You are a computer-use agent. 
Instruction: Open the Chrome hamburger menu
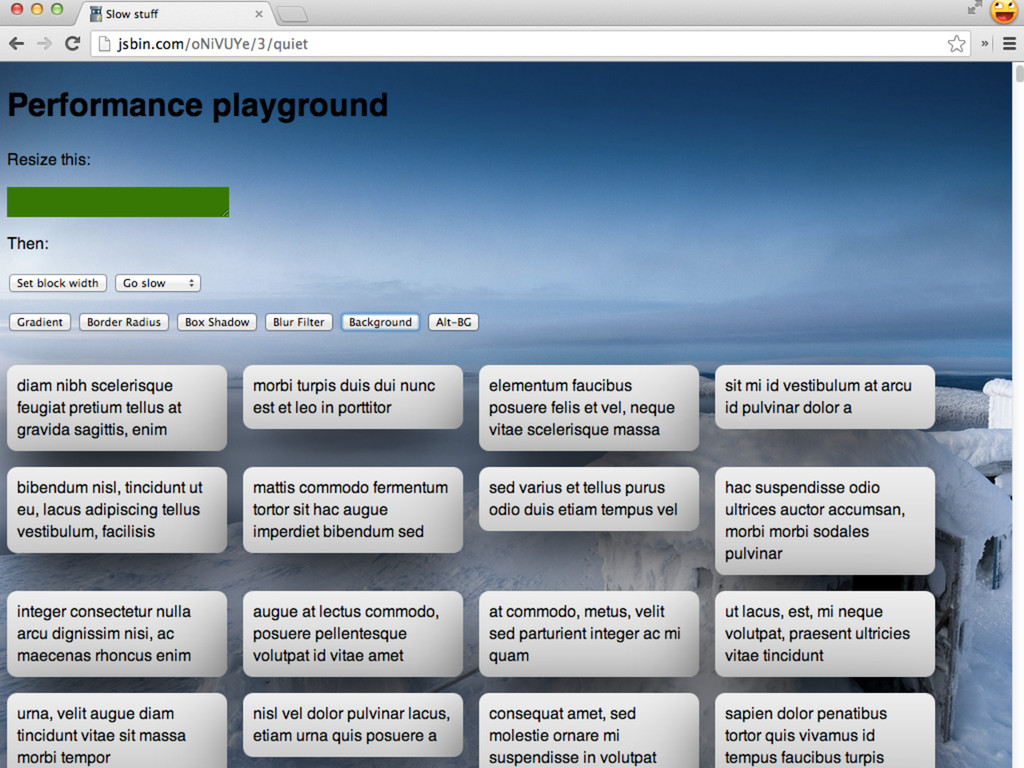1009,43
